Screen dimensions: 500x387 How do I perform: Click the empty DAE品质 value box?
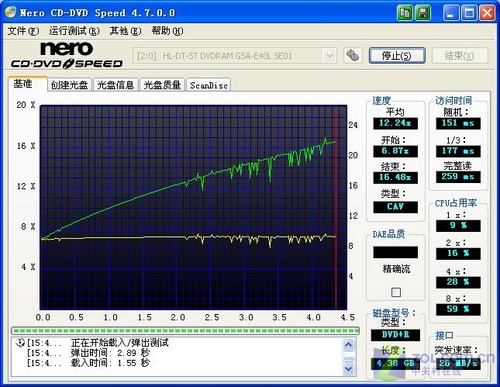click(395, 252)
